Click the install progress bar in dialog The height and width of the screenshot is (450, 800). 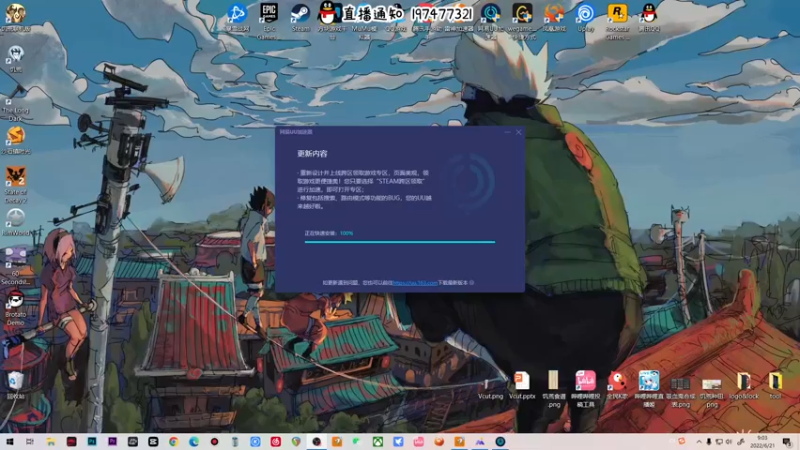[399, 242]
